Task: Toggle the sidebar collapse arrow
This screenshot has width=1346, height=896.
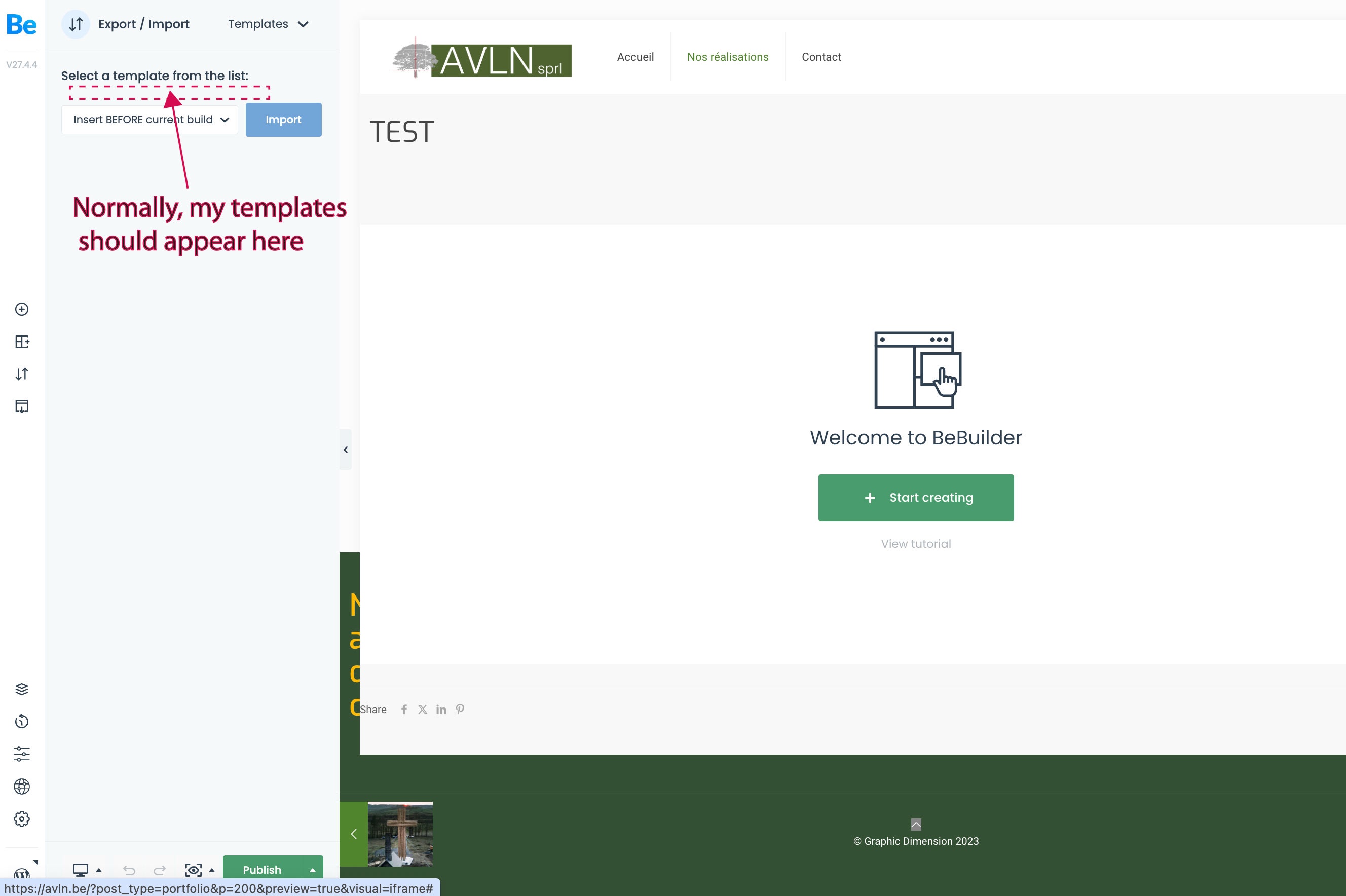Action: (x=346, y=449)
